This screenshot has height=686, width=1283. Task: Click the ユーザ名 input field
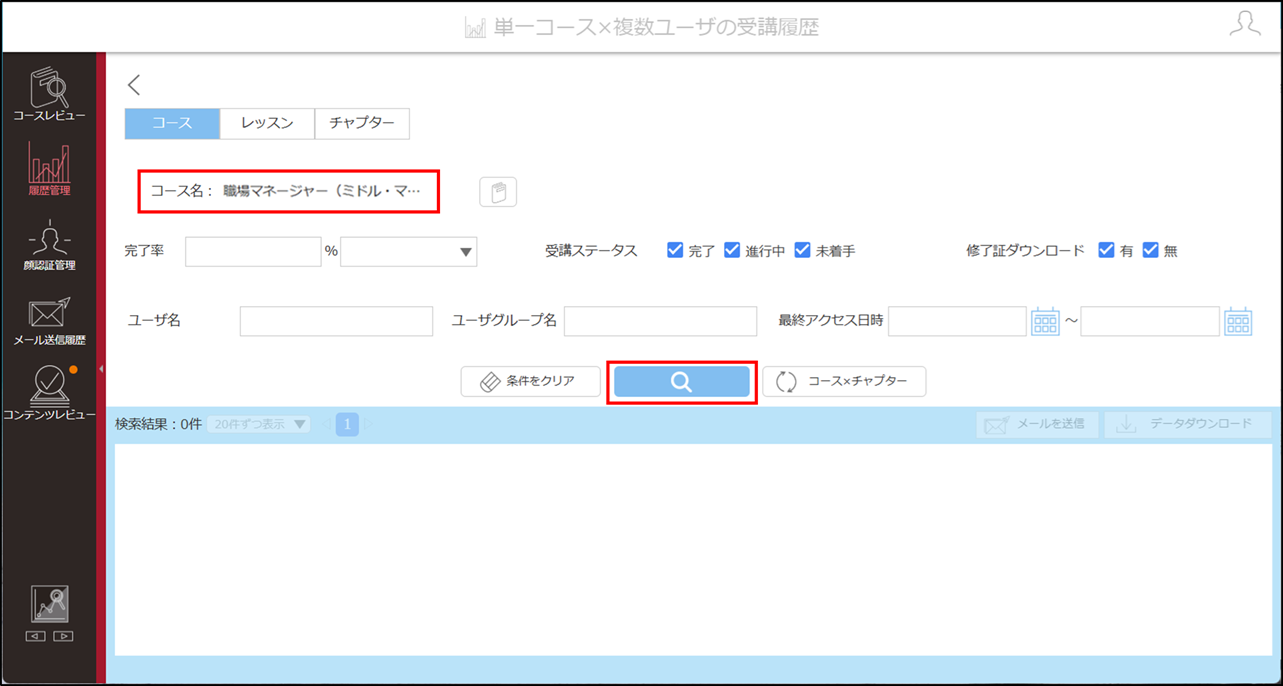pyautogui.click(x=336, y=321)
